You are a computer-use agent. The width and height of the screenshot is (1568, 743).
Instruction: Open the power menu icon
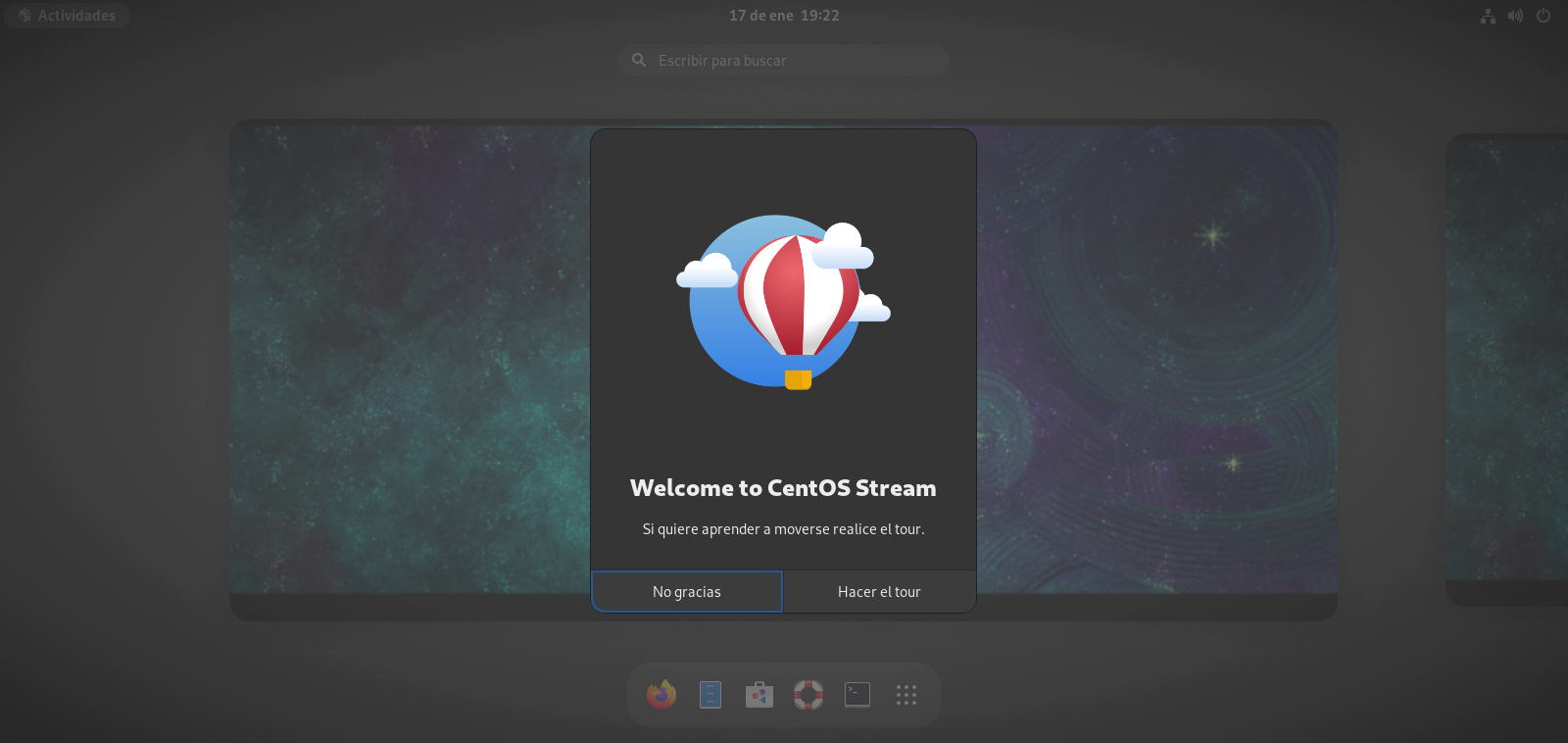click(x=1543, y=16)
